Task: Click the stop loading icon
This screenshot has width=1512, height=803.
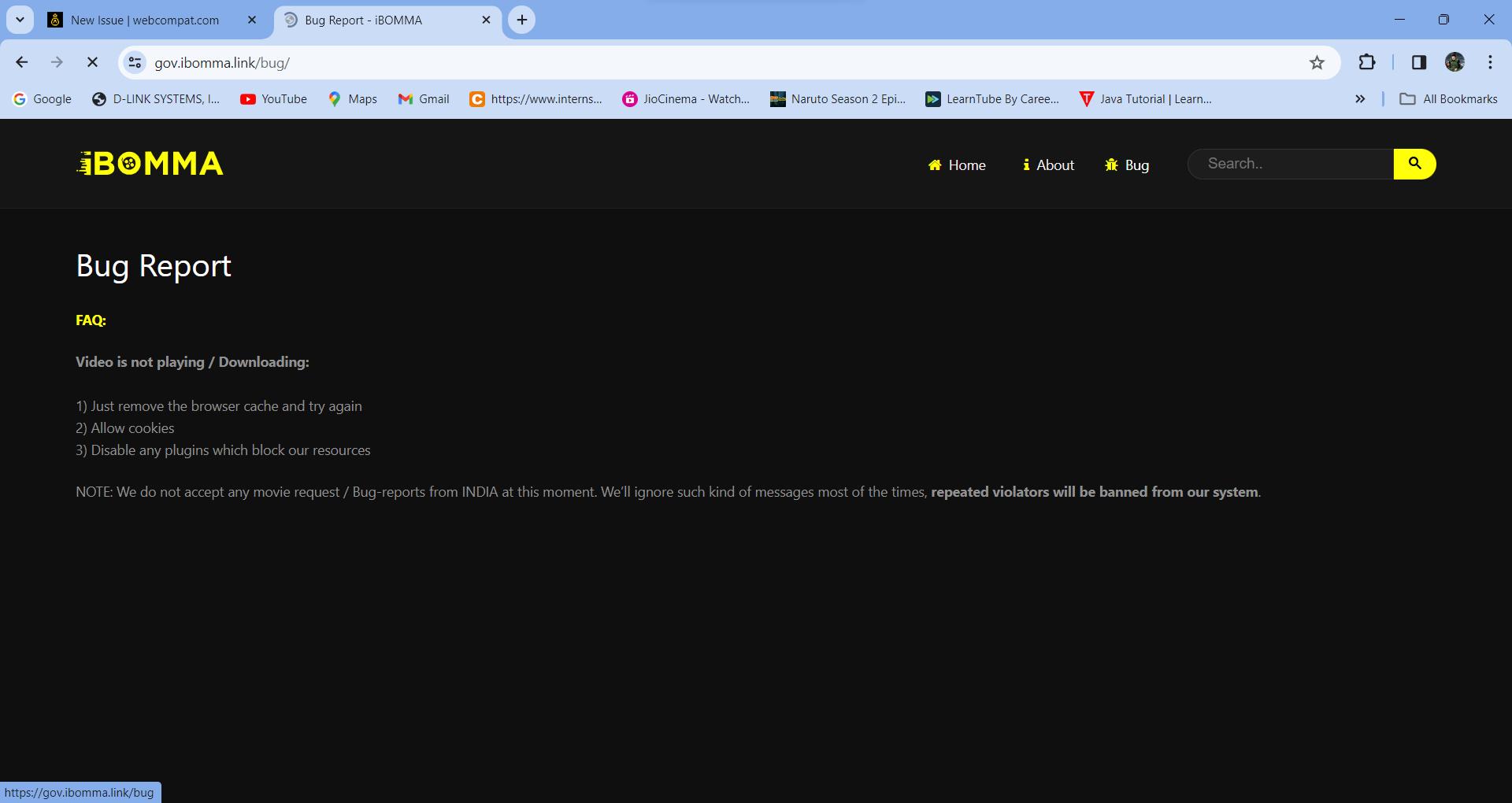Action: 92,62
